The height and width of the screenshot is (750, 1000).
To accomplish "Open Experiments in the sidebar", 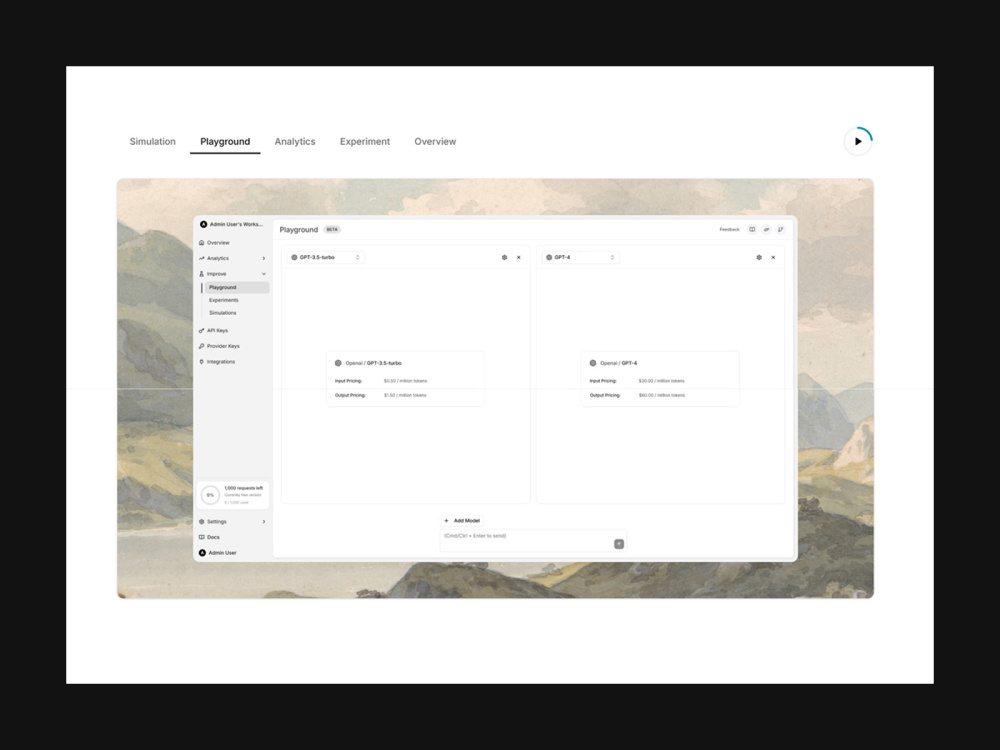I will coord(224,300).
